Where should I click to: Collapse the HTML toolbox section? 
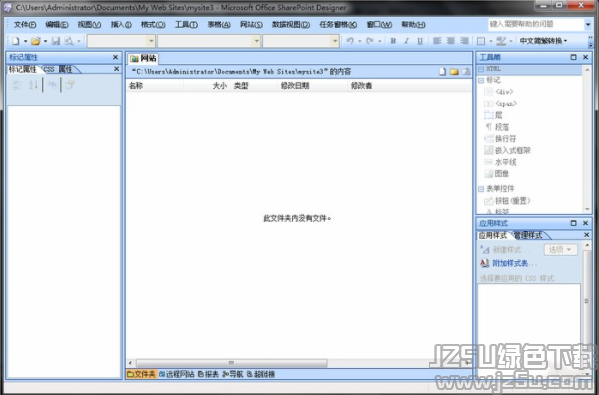481,69
